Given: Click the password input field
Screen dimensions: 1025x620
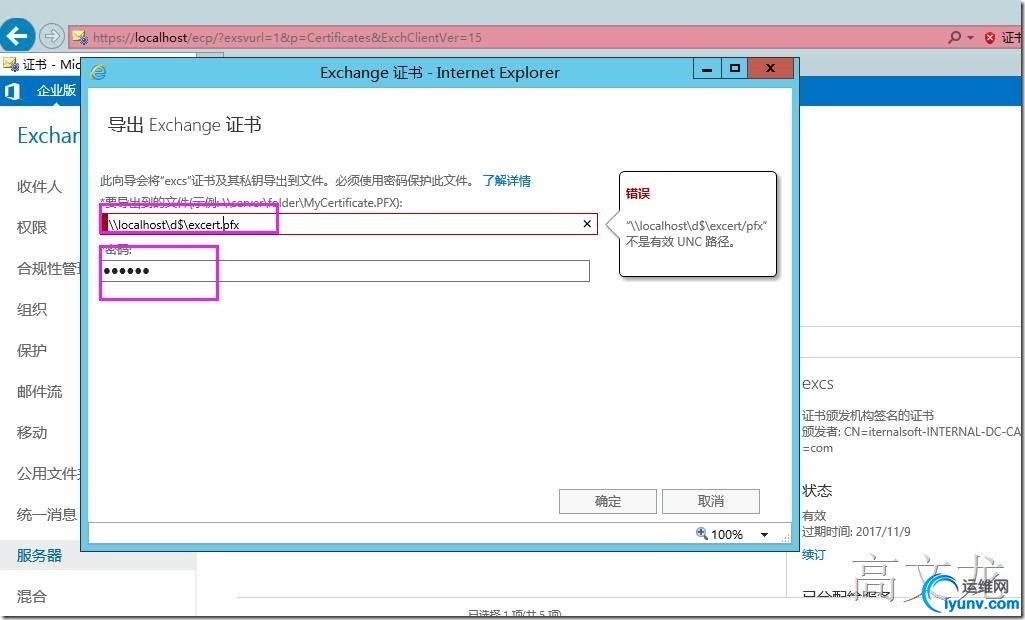Looking at the screenshot, I should (345, 271).
